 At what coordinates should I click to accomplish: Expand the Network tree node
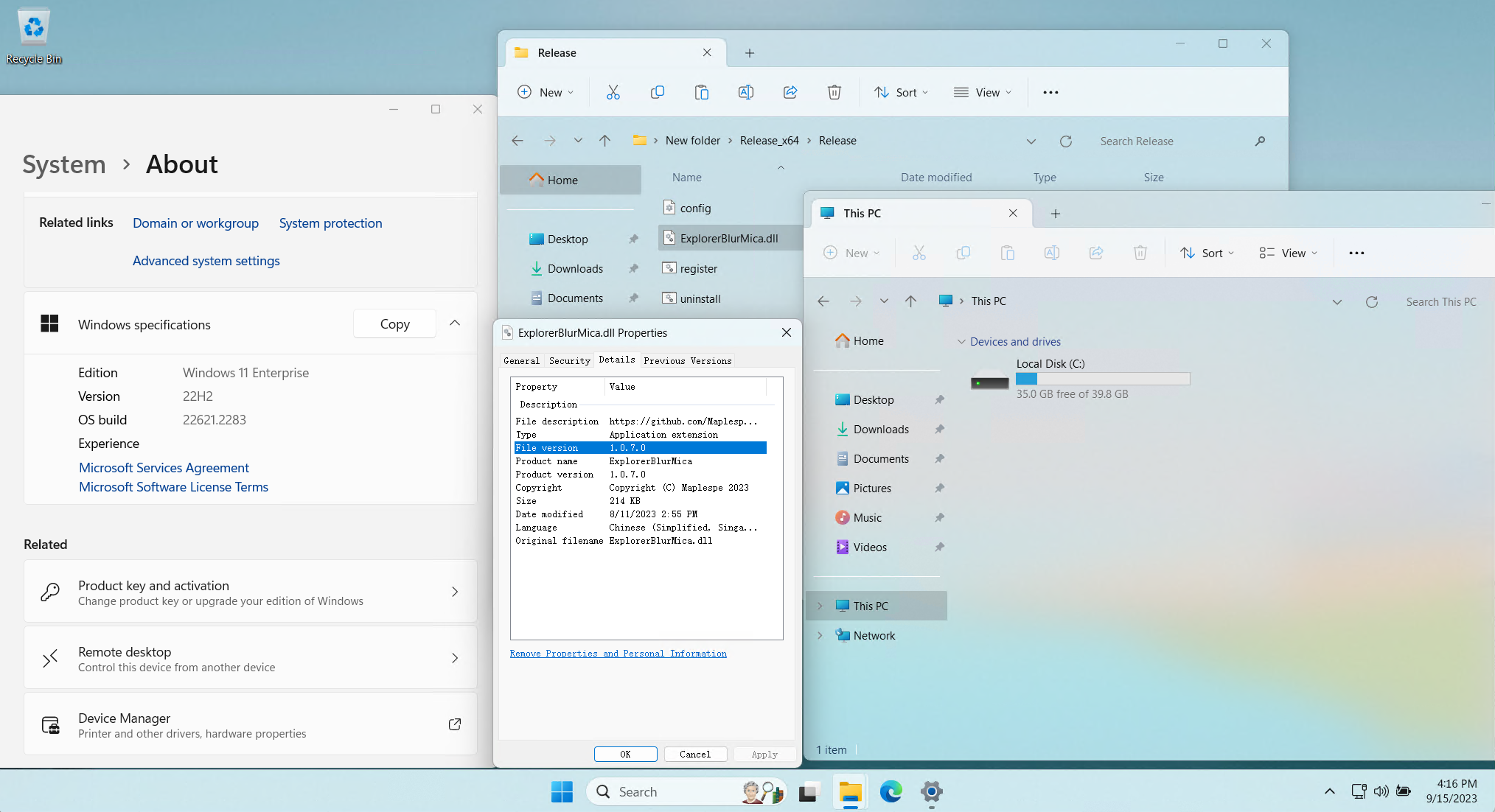pyautogui.click(x=819, y=635)
